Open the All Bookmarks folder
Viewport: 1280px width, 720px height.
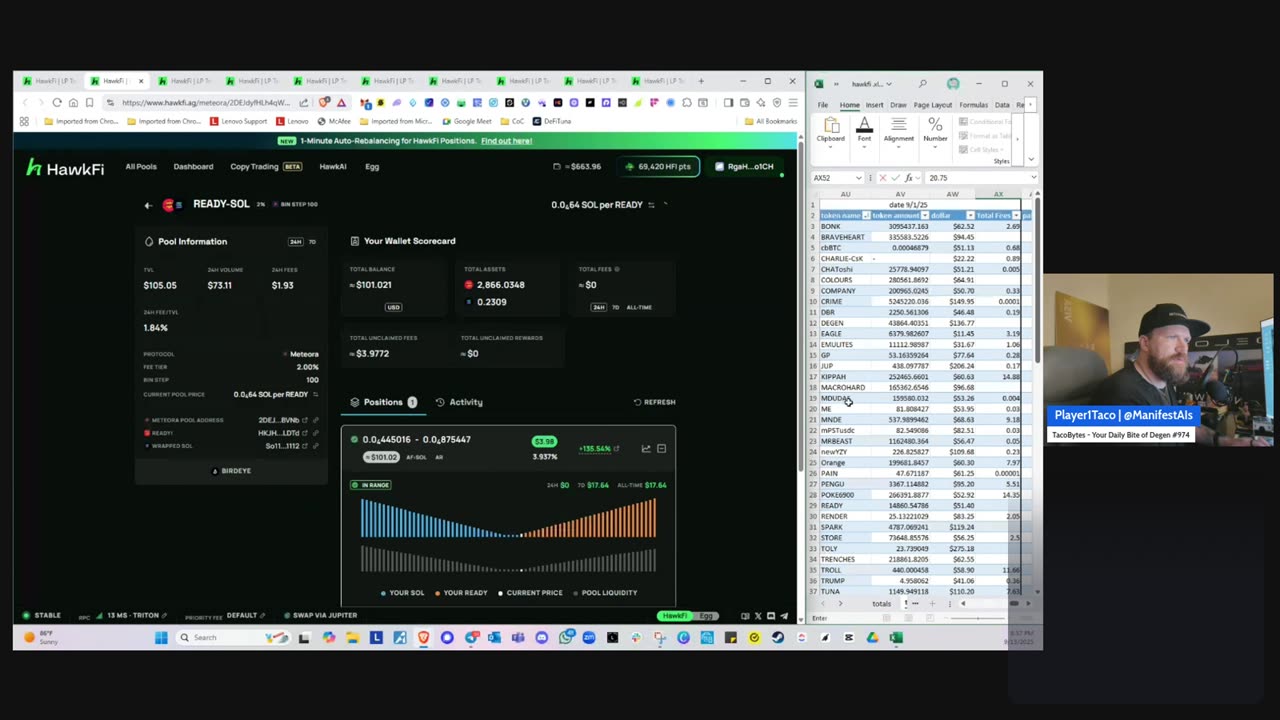[770, 121]
